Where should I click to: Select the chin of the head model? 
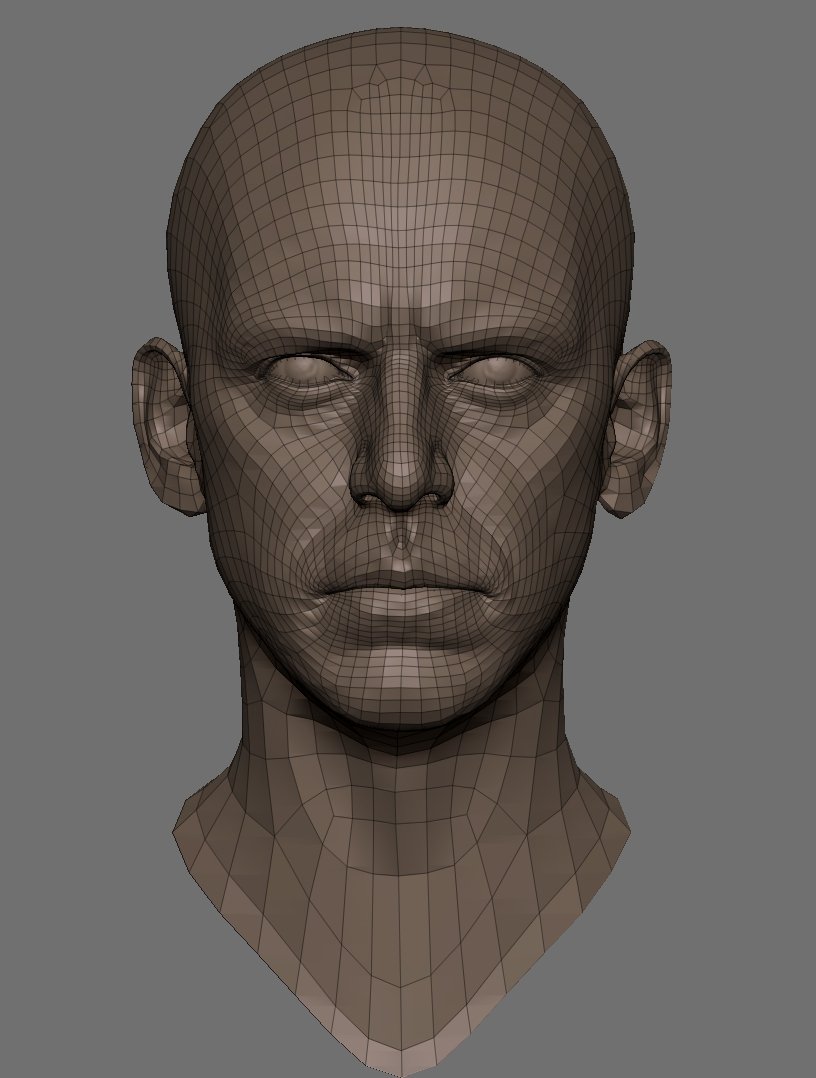[402, 690]
